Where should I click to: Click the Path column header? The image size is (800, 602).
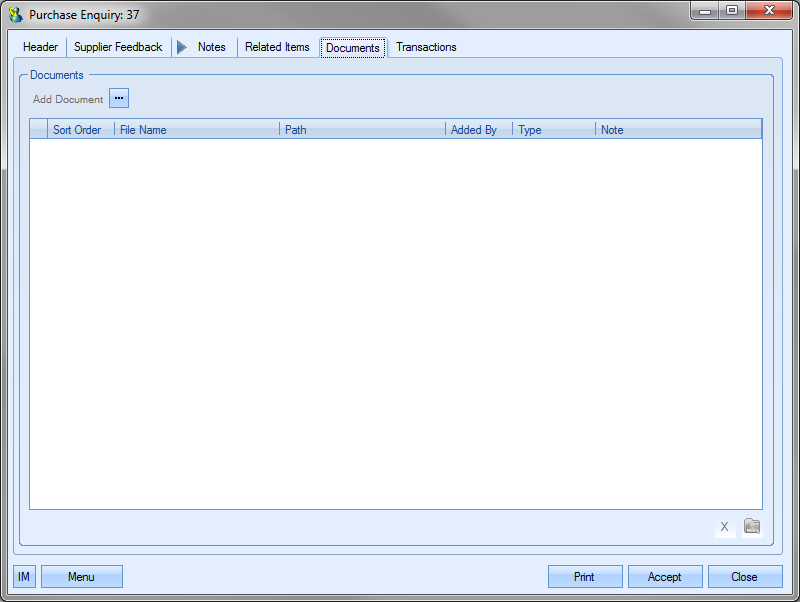[362, 130]
